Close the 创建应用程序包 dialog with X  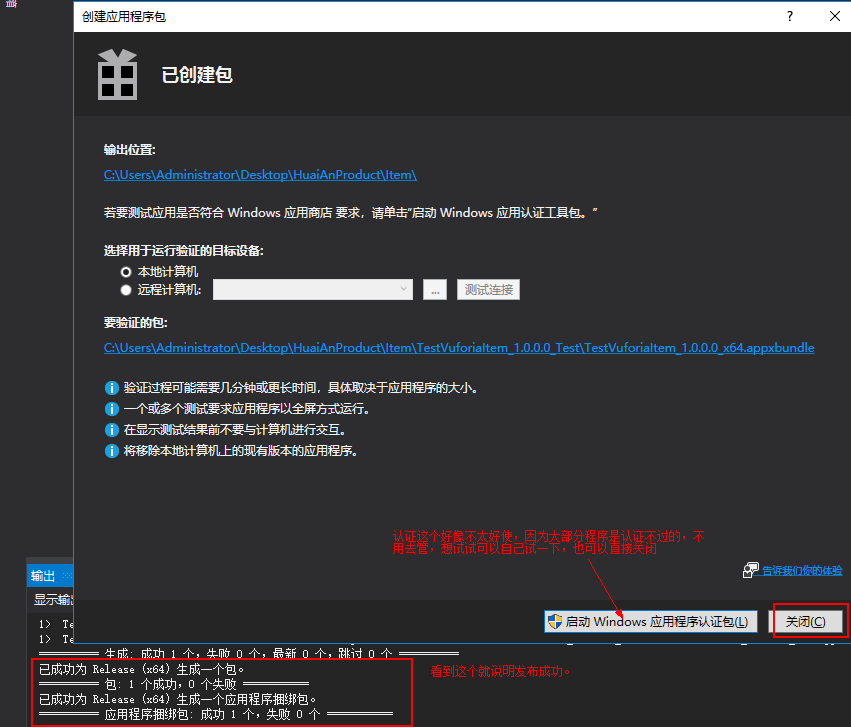(835, 16)
